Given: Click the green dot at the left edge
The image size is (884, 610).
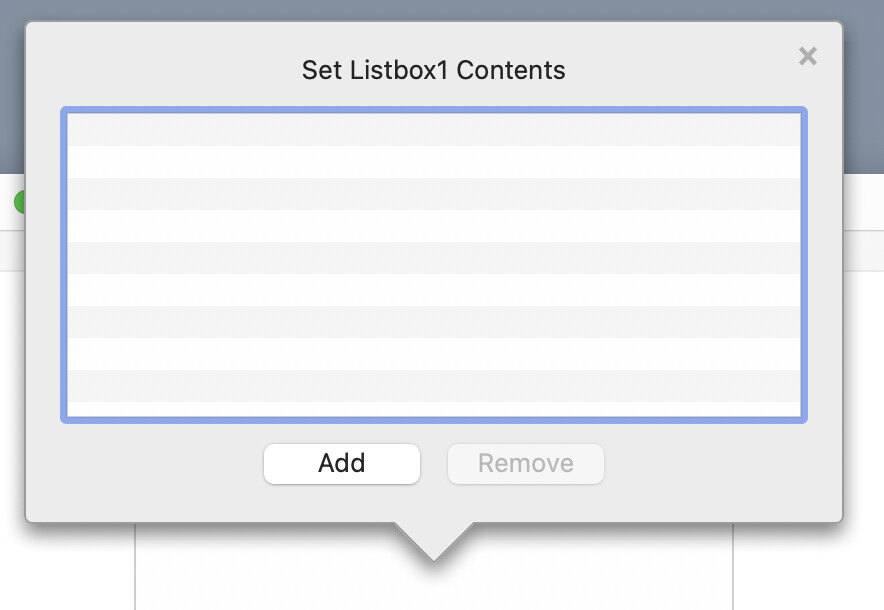Looking at the screenshot, I should click(19, 203).
